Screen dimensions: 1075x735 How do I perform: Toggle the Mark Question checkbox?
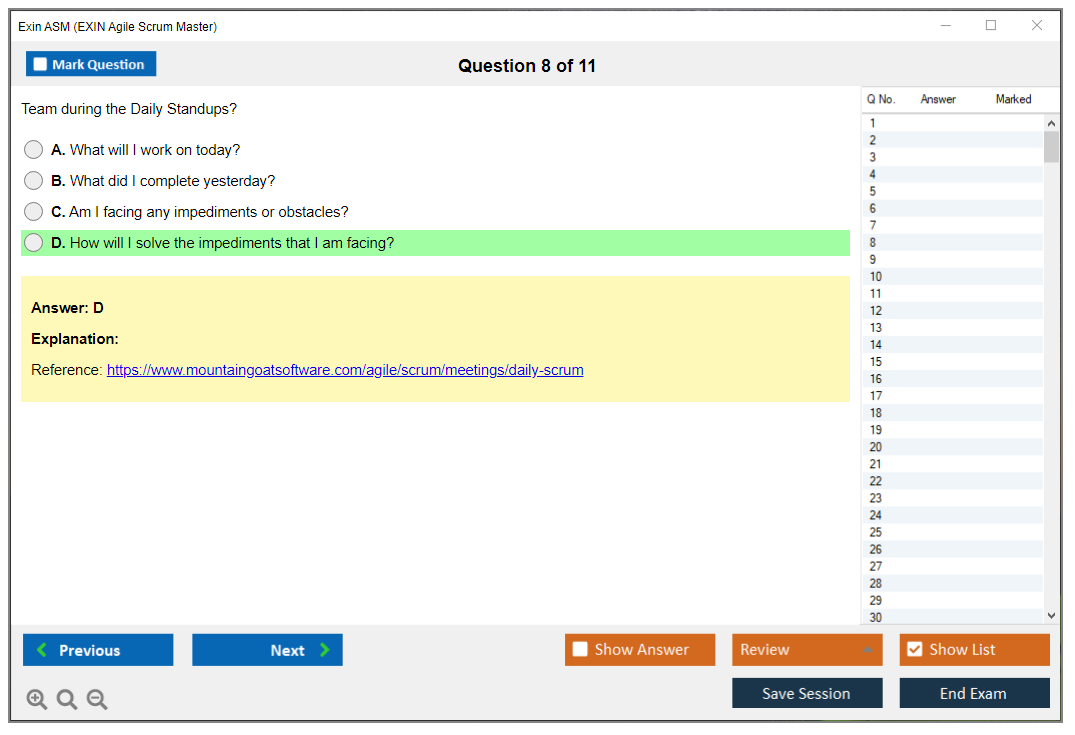(41, 65)
